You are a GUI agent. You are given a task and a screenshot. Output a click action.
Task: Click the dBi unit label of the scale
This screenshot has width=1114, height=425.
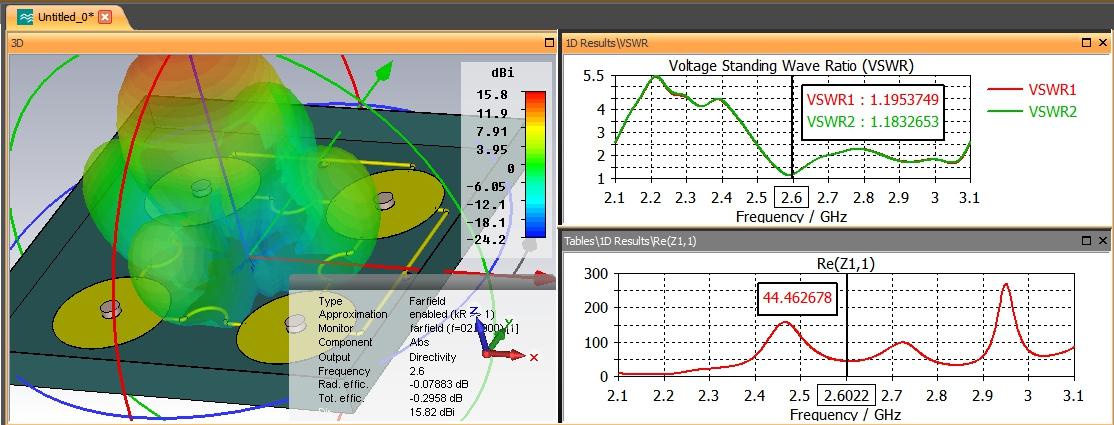point(502,73)
